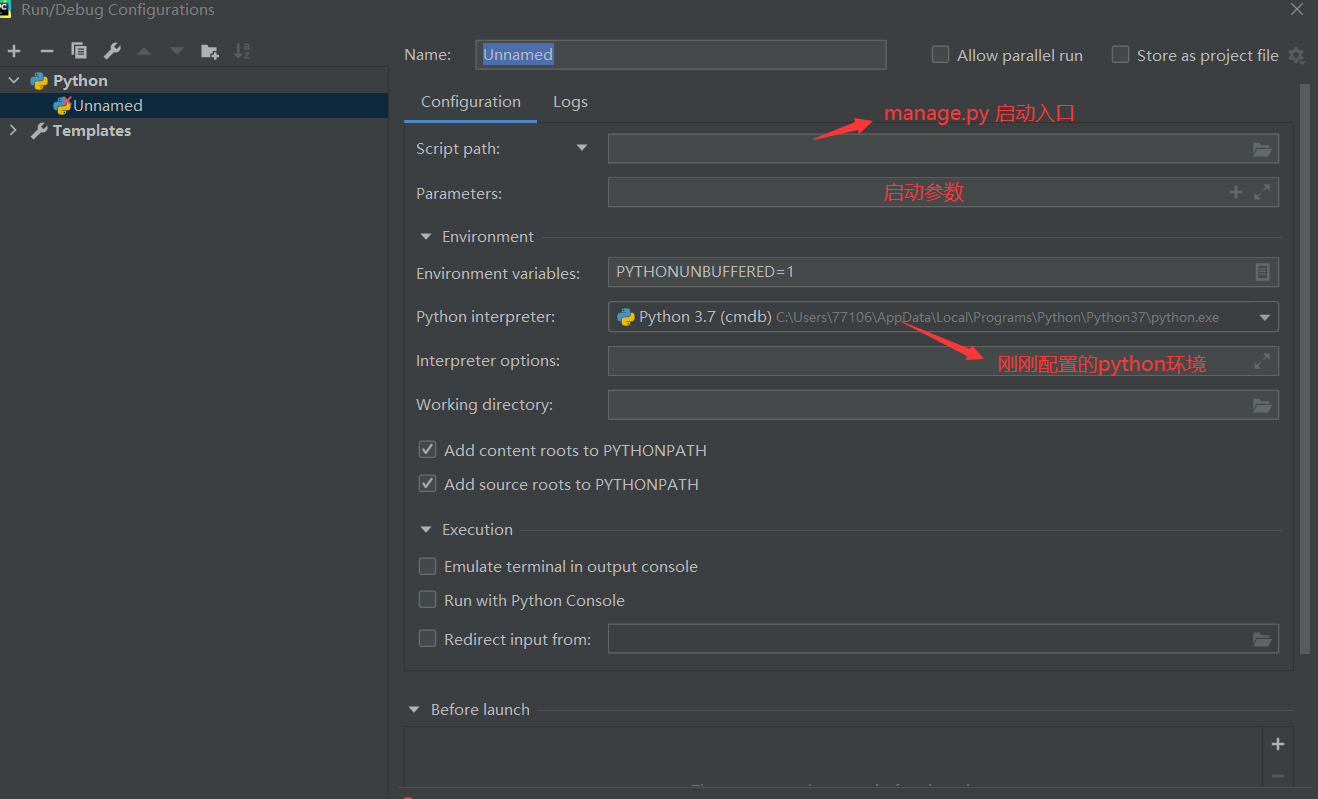This screenshot has height=799, width=1318.
Task: Enable Store as project file
Action: 1120,55
